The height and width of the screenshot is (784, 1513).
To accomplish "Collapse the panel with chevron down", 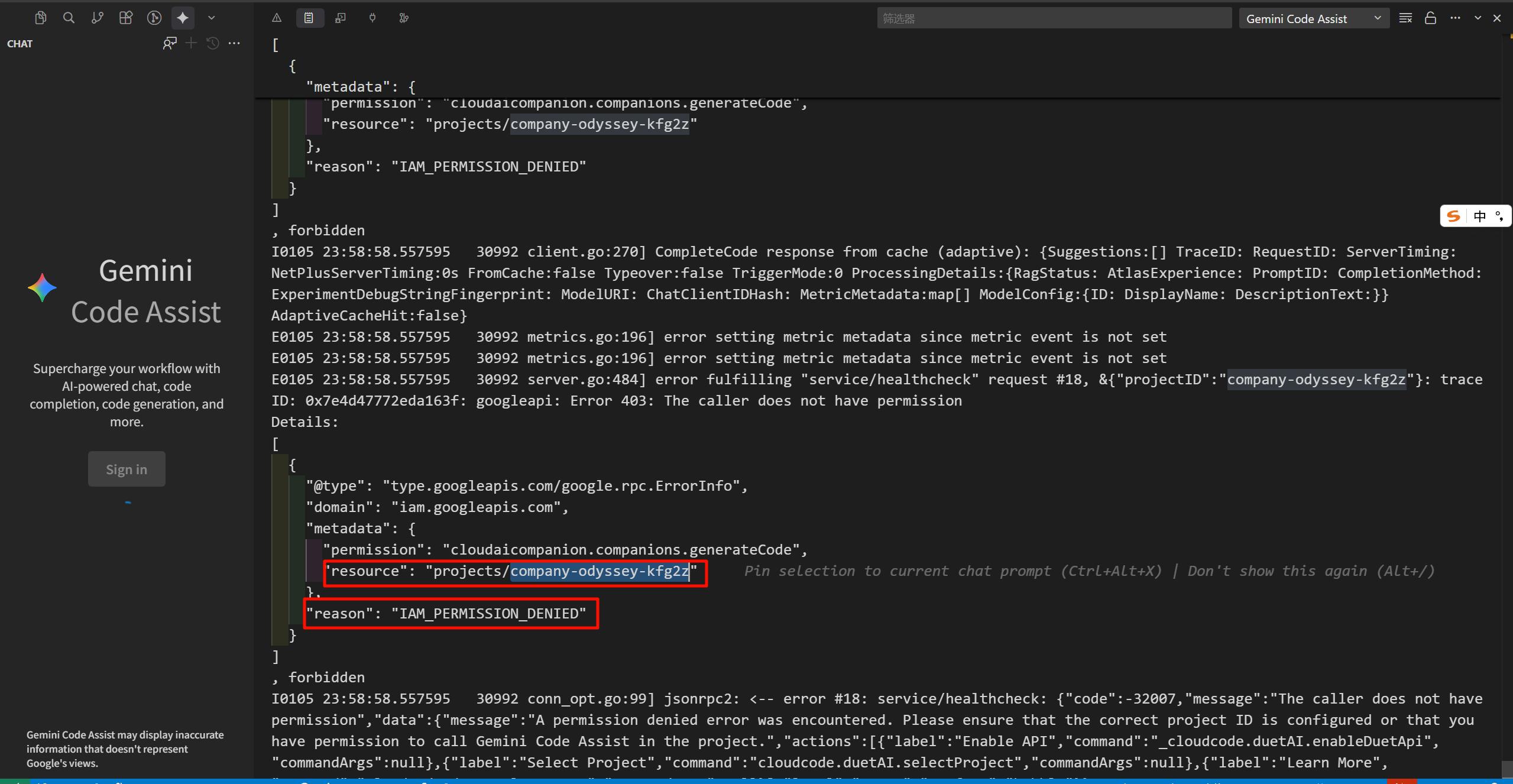I will coord(1478,18).
